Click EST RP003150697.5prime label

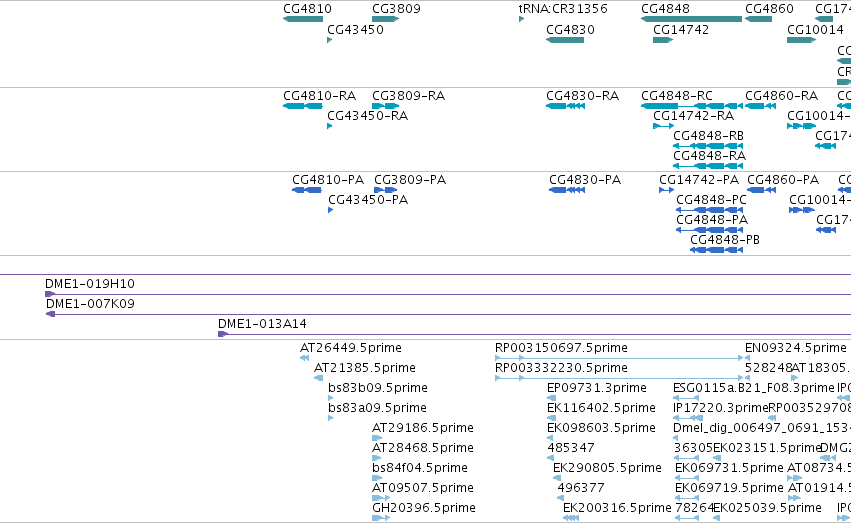pyautogui.click(x=561, y=348)
